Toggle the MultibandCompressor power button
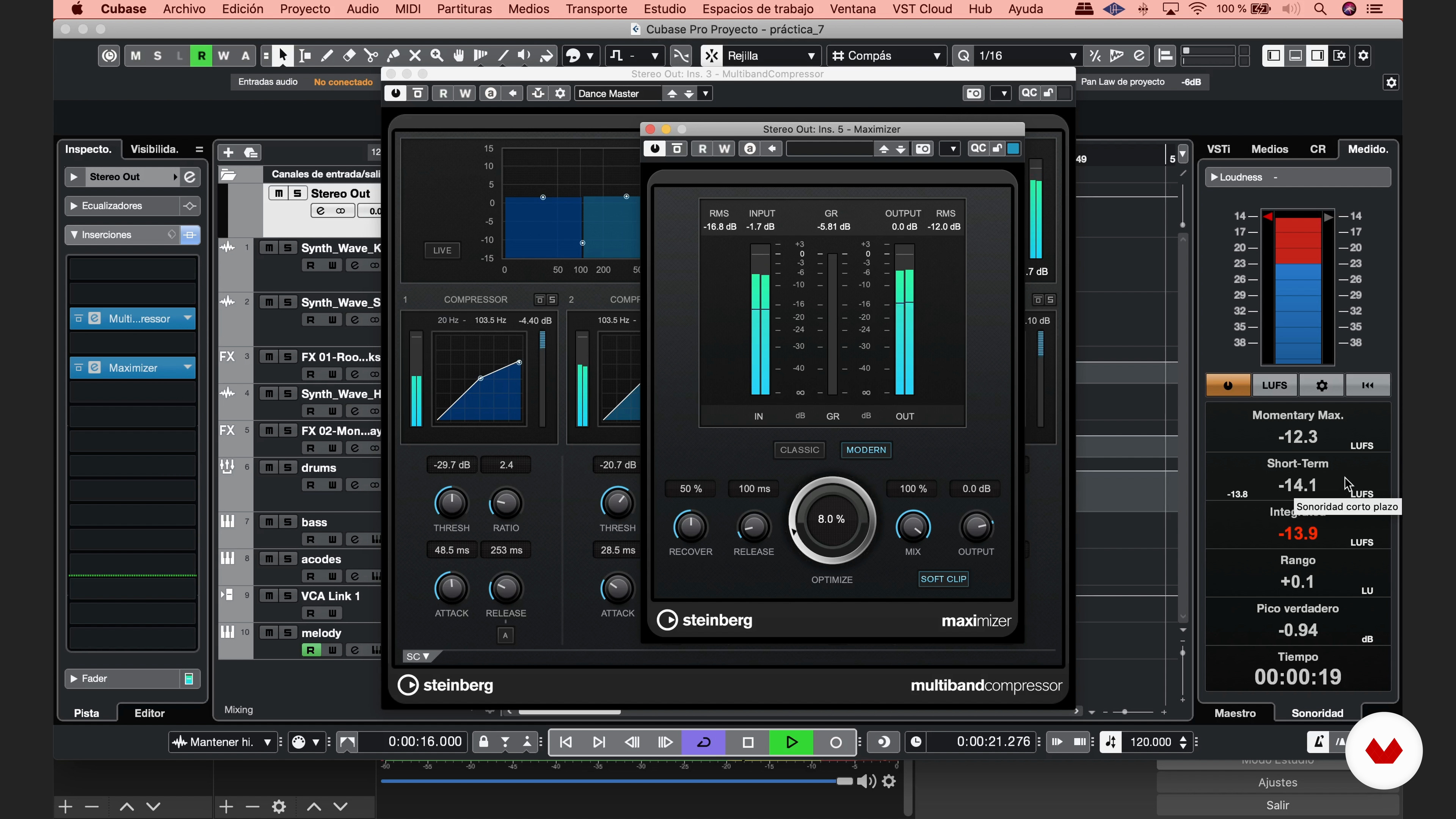1456x819 pixels. [x=395, y=93]
